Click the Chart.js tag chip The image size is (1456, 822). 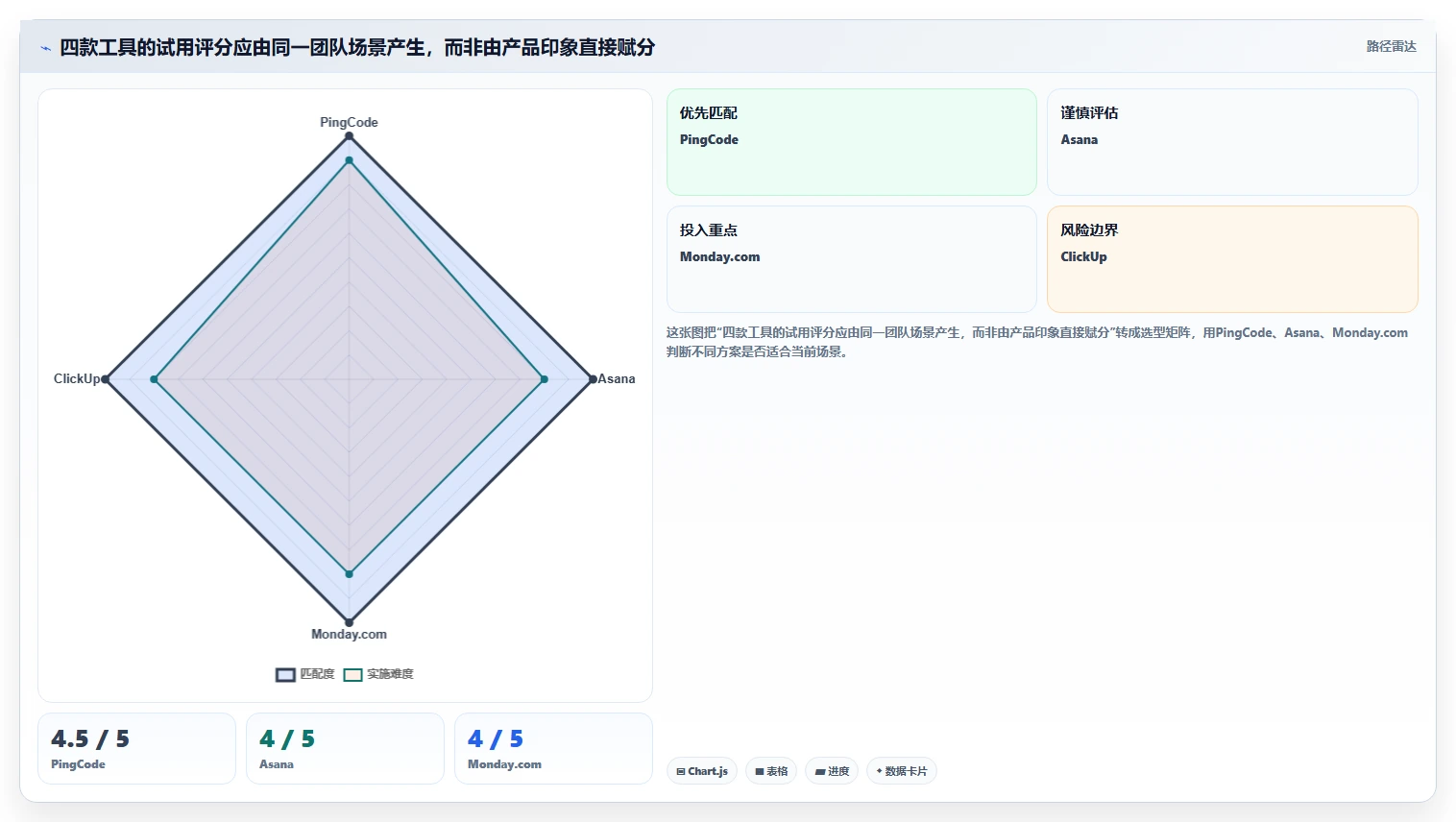[702, 771]
